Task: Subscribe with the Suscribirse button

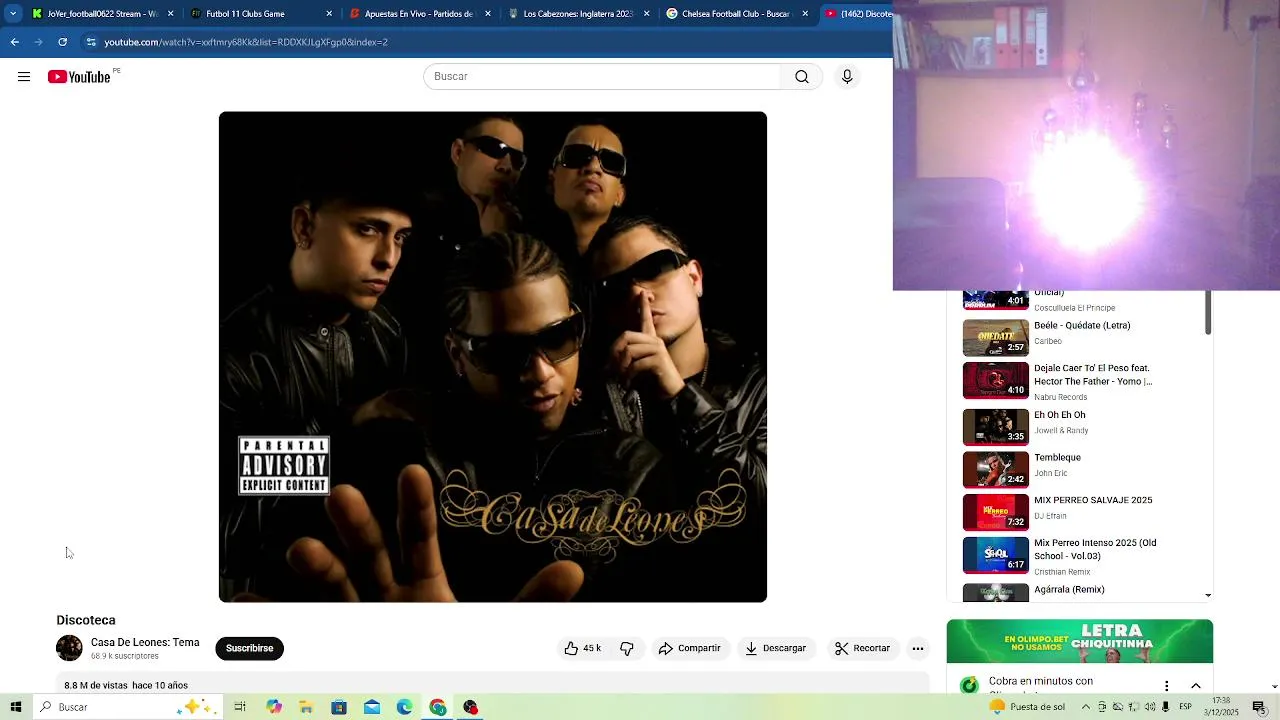Action: click(250, 648)
